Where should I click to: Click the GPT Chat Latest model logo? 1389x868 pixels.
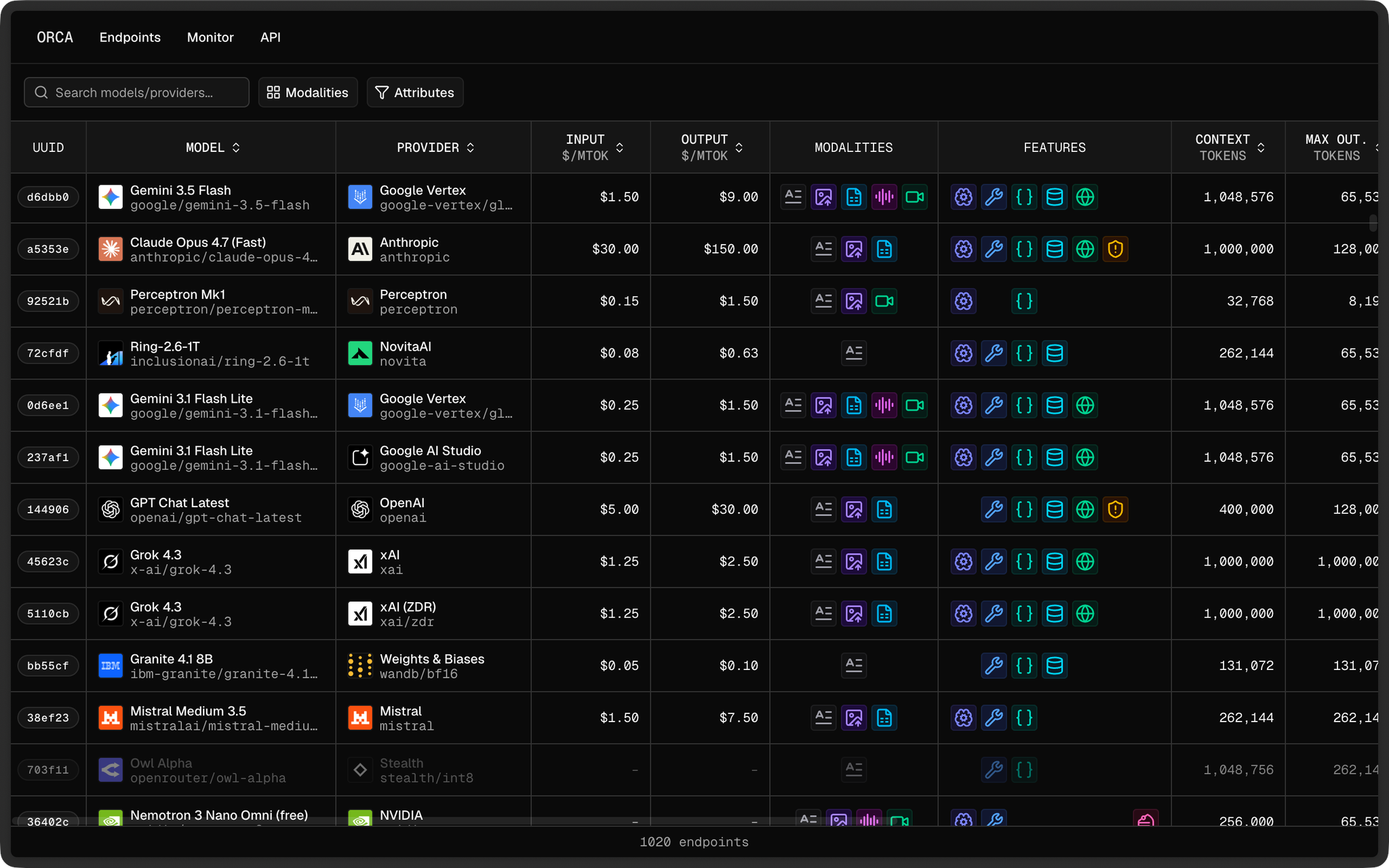pyautogui.click(x=111, y=509)
